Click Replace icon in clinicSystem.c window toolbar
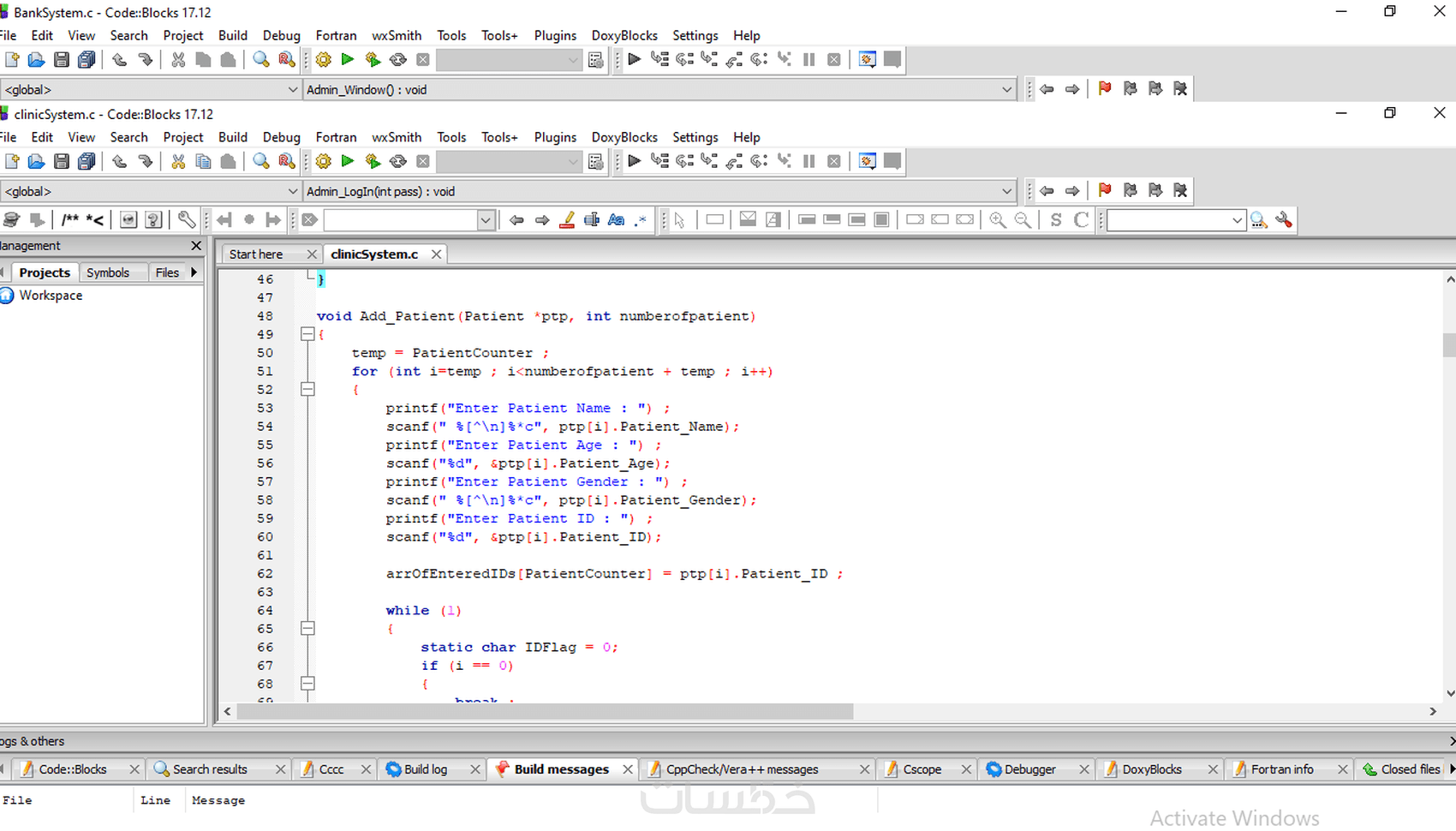The height and width of the screenshot is (831, 1456). point(287,161)
